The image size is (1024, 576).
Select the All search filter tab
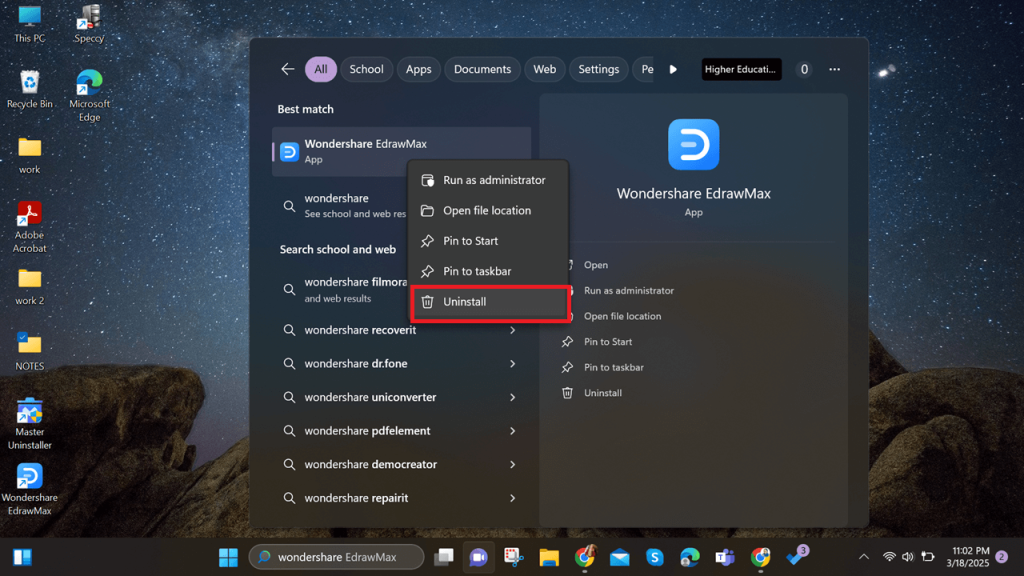[321, 69]
